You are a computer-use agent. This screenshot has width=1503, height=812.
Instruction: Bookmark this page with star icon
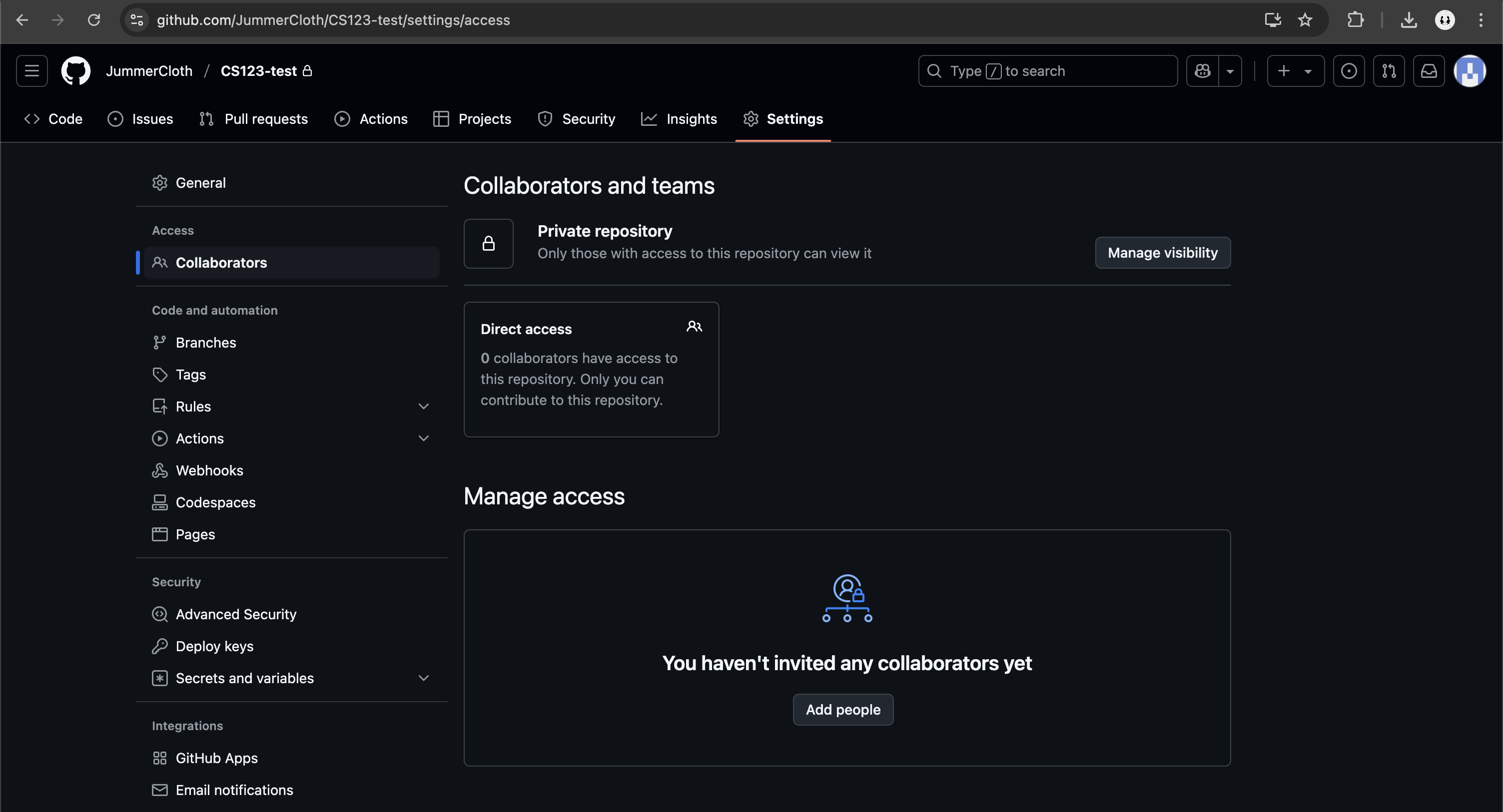coord(1305,20)
